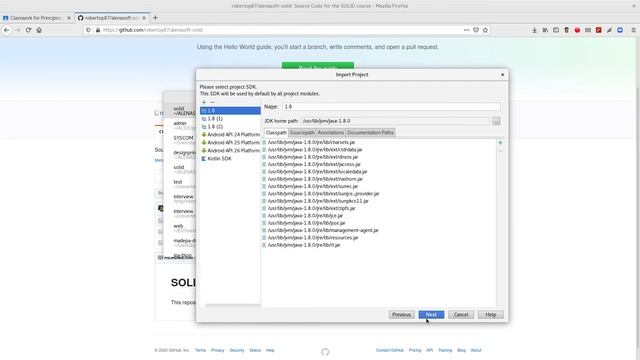Image resolution: width=640 pixels, height=360 pixels.
Task: Open the Documentation Paths tab
Action: [x=370, y=133]
